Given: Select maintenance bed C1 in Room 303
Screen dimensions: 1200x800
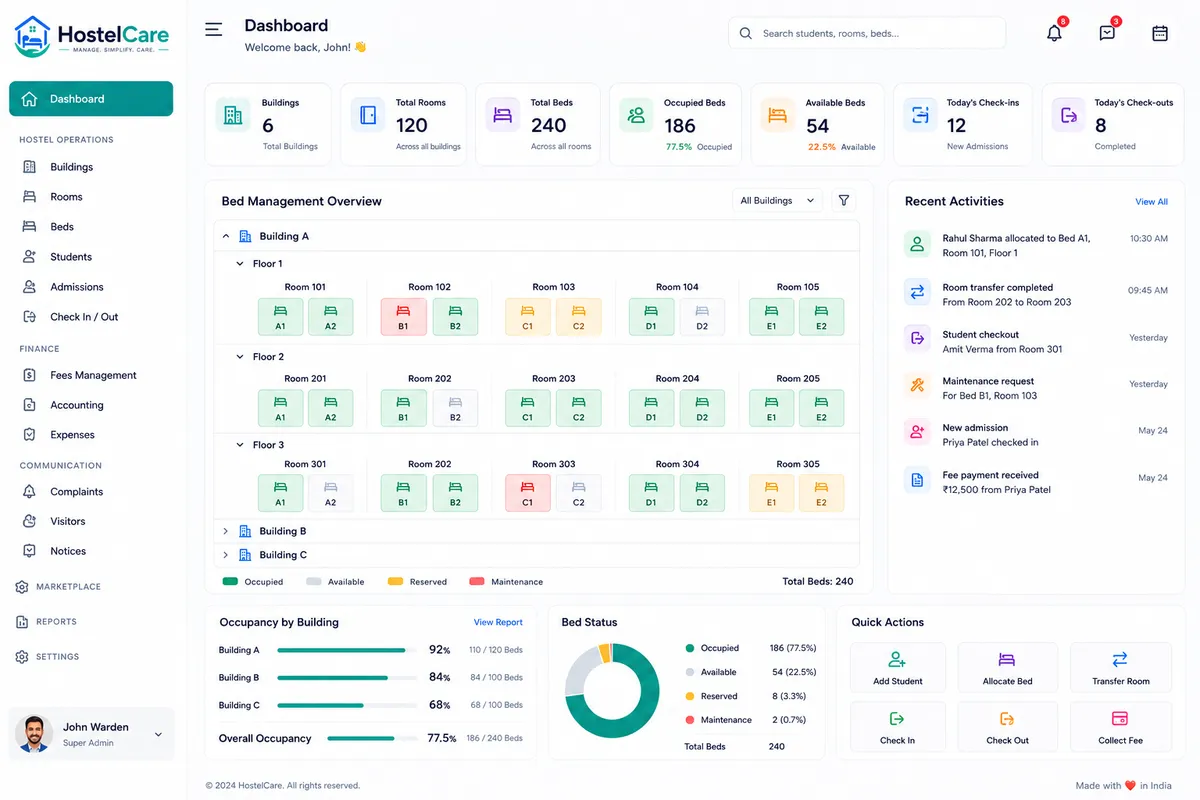Looking at the screenshot, I should (527, 493).
